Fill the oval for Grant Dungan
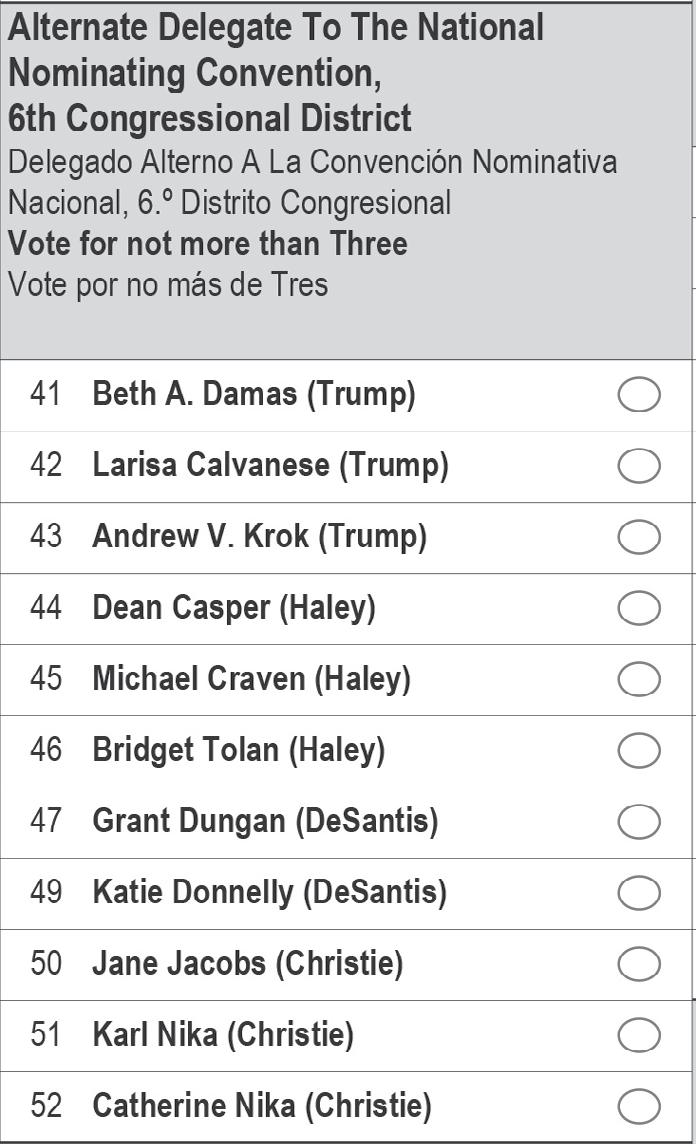Screen dimensions: 696x1144 pyautogui.click(x=639, y=822)
